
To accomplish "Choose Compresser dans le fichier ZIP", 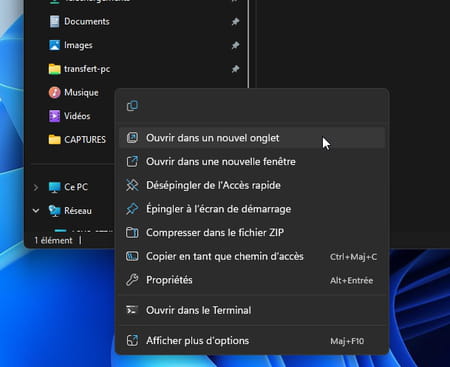I will point(252,232).
